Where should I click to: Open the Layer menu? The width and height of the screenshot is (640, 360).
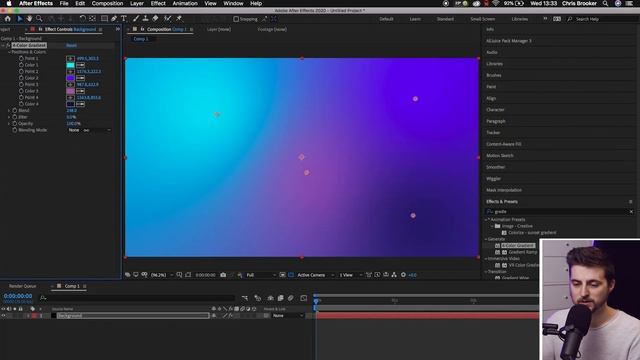[x=137, y=3]
